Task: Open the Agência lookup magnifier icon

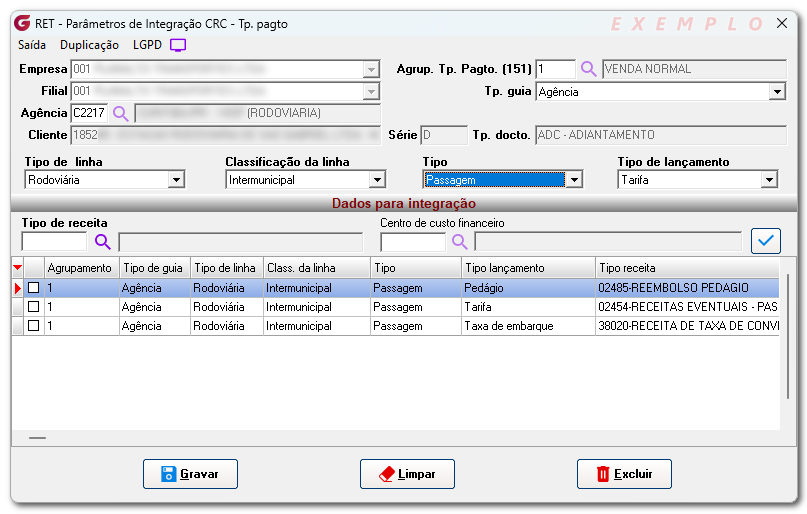Action: coord(120,113)
